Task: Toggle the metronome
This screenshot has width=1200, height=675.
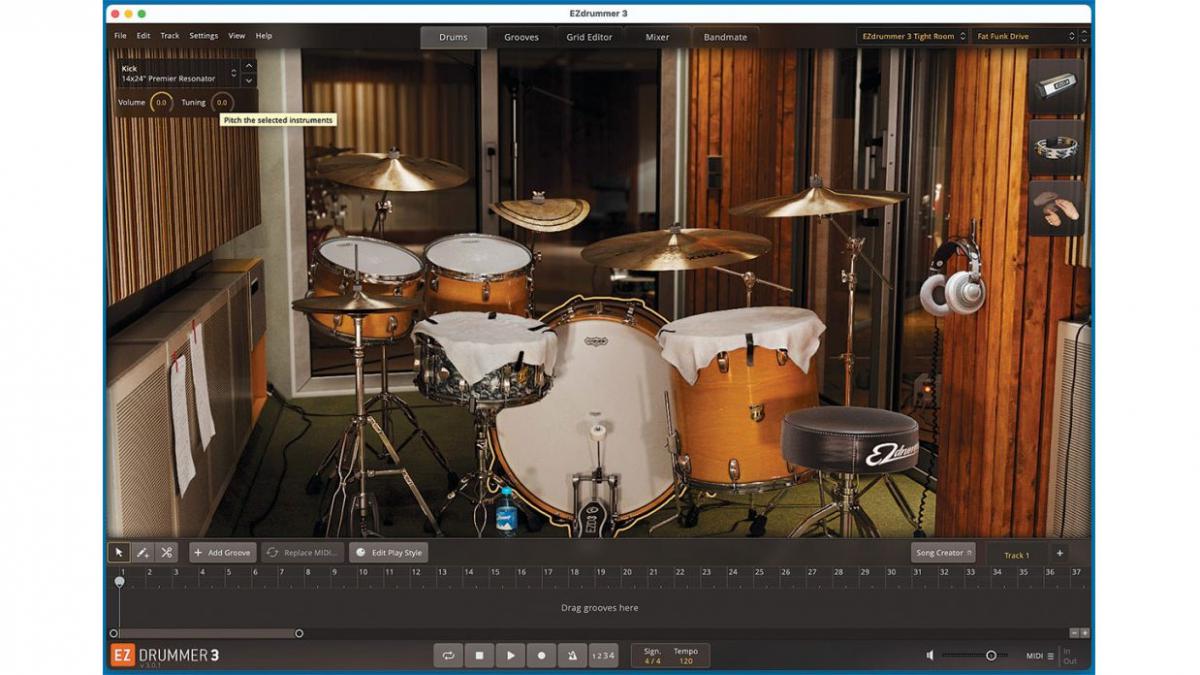Action: tap(572, 655)
